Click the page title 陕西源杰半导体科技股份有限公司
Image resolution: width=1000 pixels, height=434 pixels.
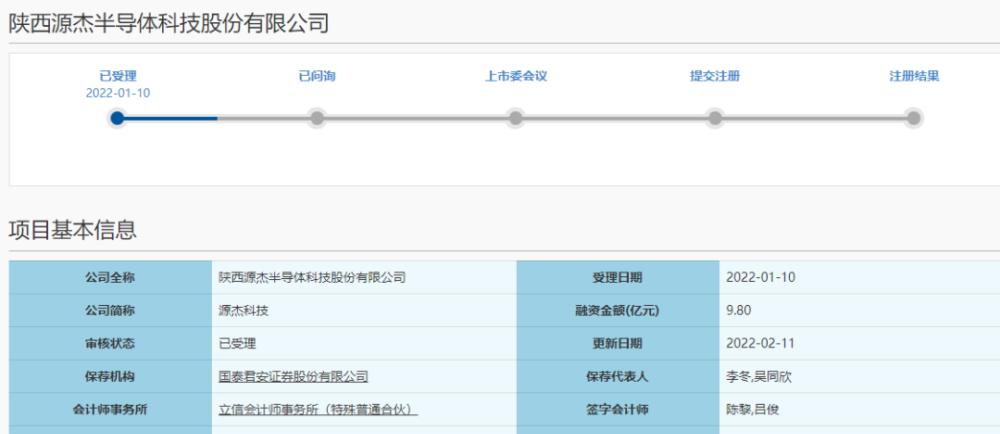pyautogui.click(x=168, y=24)
